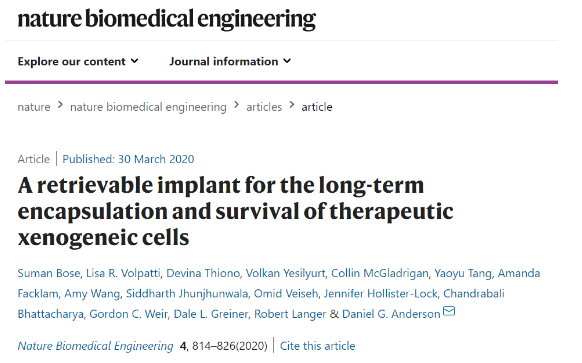Click corresponding author Daniel G. Anderson

tap(391, 314)
